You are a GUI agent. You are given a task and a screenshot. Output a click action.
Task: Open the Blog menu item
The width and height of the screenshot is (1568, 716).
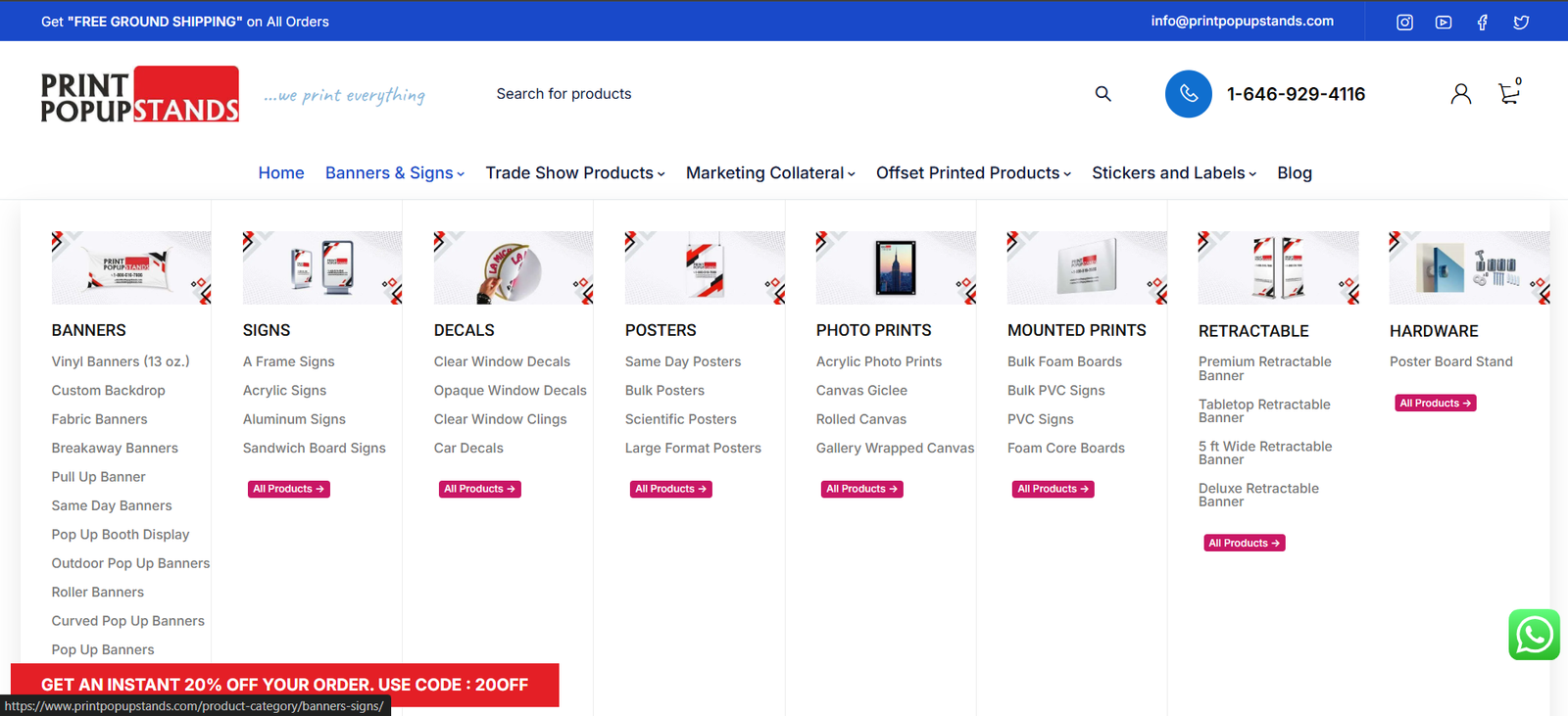(x=1295, y=173)
